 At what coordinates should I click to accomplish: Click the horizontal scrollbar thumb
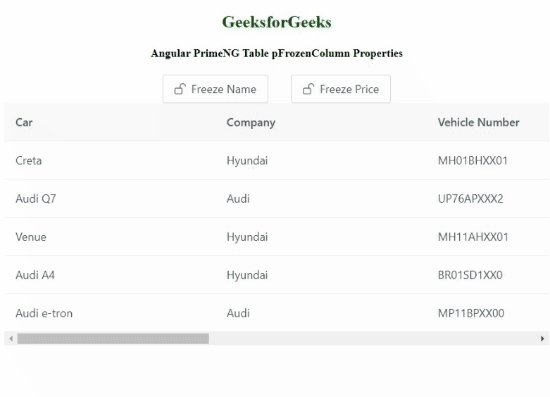point(113,339)
